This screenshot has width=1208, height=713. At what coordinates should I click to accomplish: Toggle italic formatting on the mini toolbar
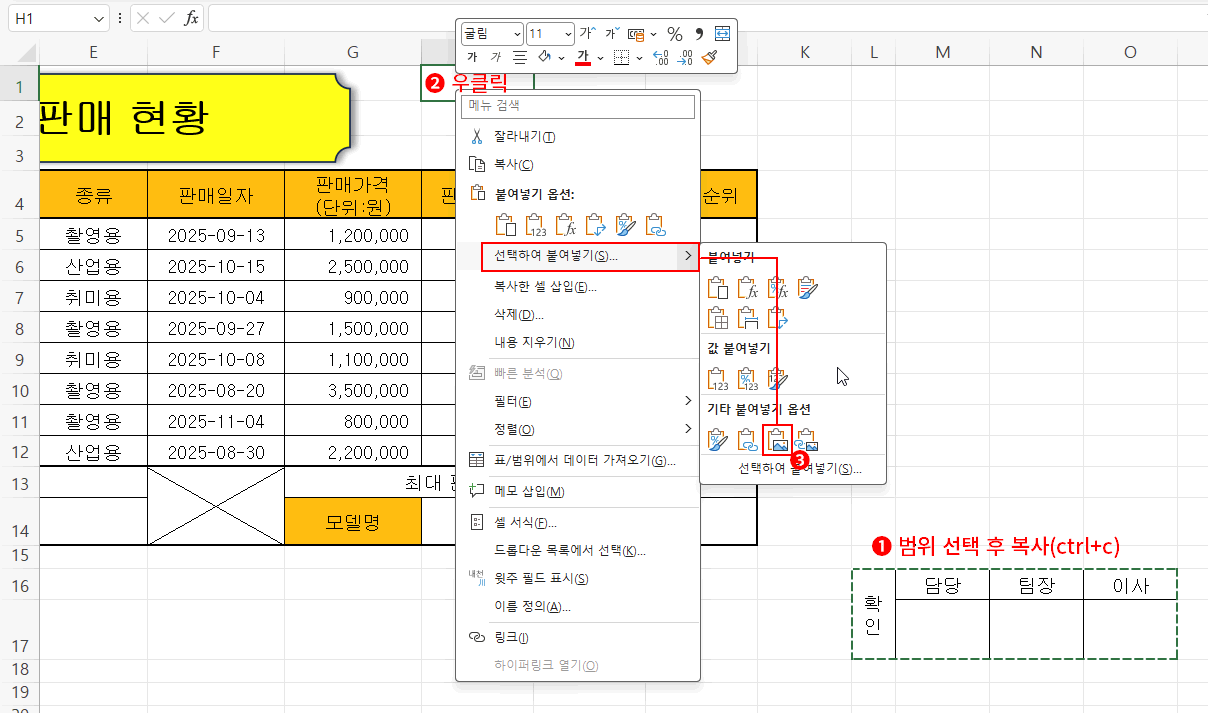[494, 57]
